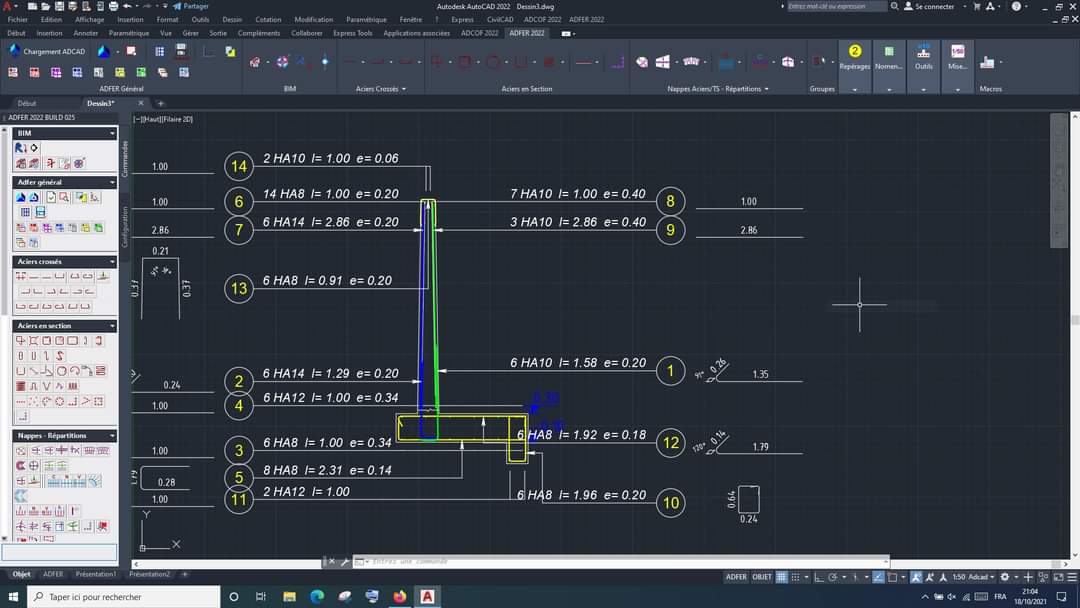The image size is (1080, 608).
Task: Toggle annotation visibility icon in status bar
Action: click(916, 577)
